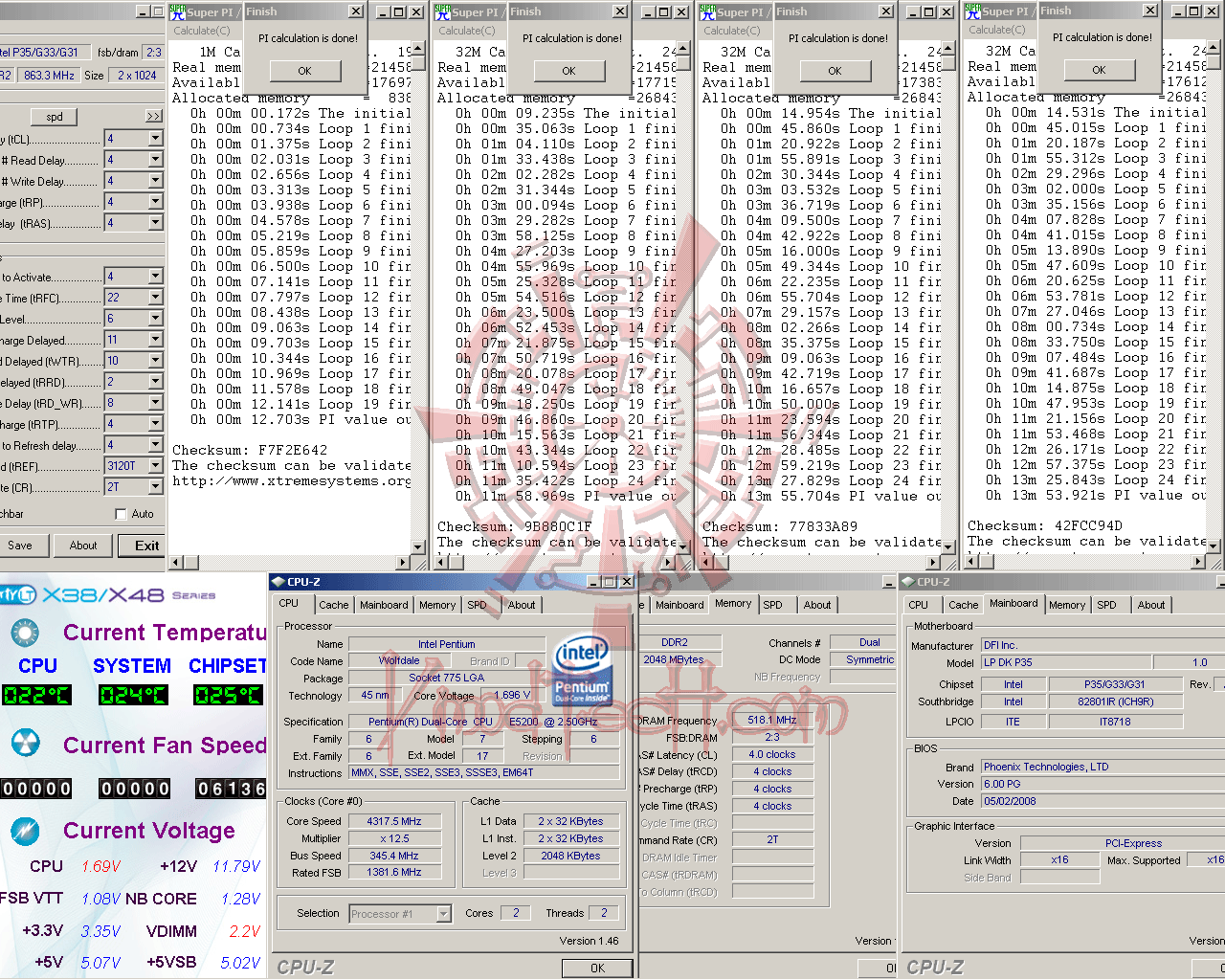This screenshot has height=980, width=1225.
Task: Click the Super PI icon in the 1M window title bar
Action: coord(177,11)
